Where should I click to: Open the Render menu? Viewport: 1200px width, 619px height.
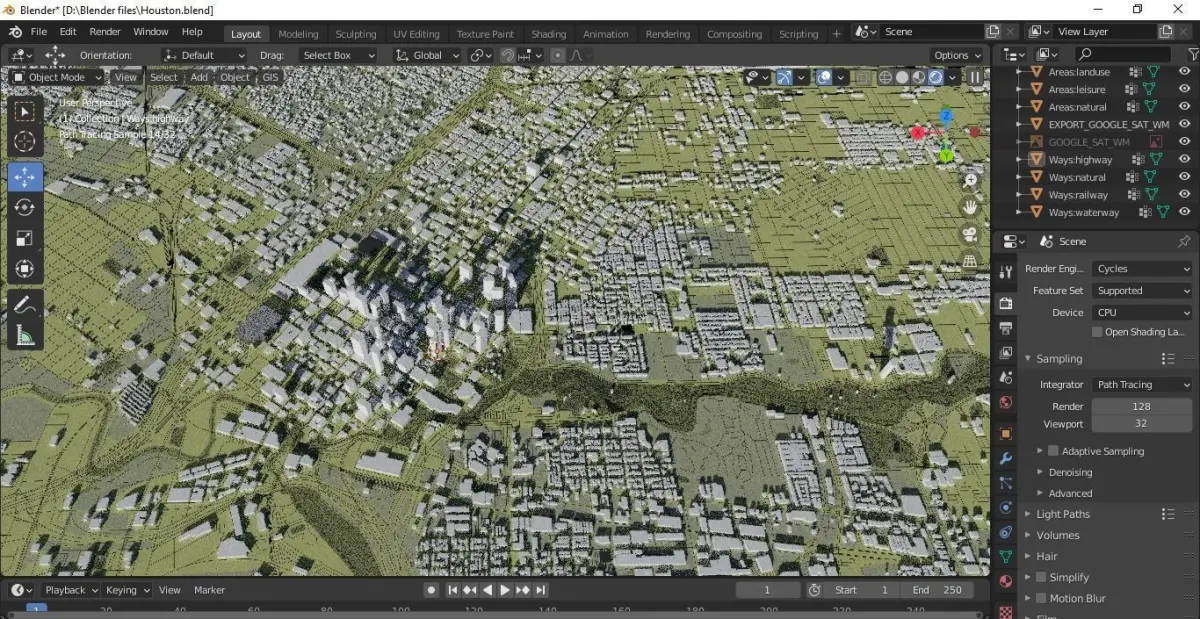[x=105, y=32]
